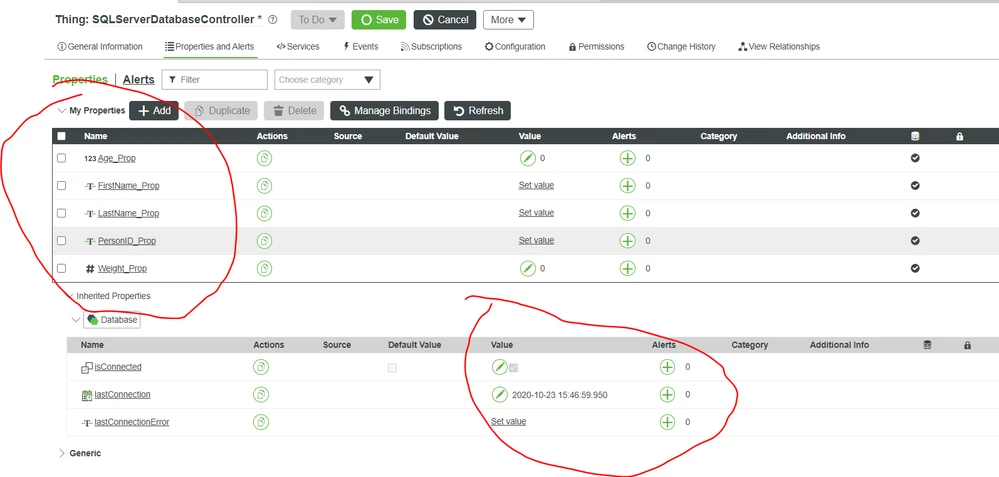This screenshot has height=477, width=999.
Task: Edit value pencil icon for Weight_Prop
Action: tap(528, 268)
